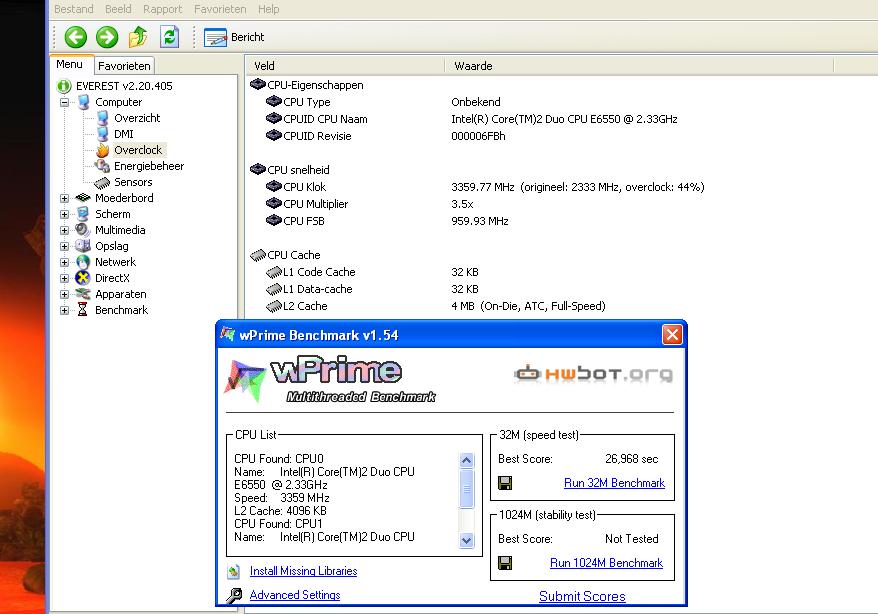Click the CPU List scrollbar thumb

pos(466,489)
